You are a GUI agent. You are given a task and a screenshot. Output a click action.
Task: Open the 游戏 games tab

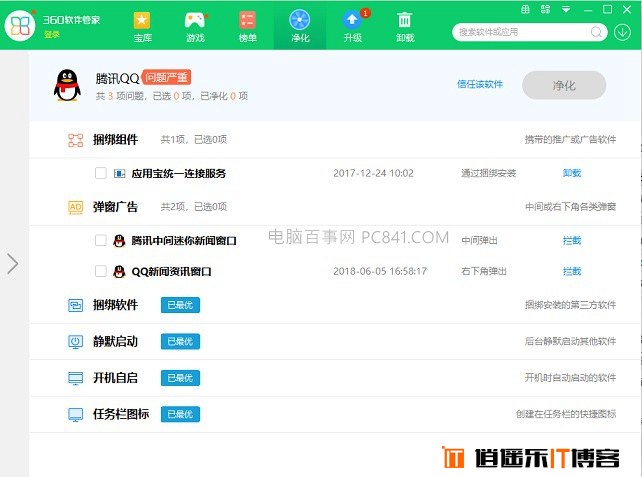click(x=195, y=27)
